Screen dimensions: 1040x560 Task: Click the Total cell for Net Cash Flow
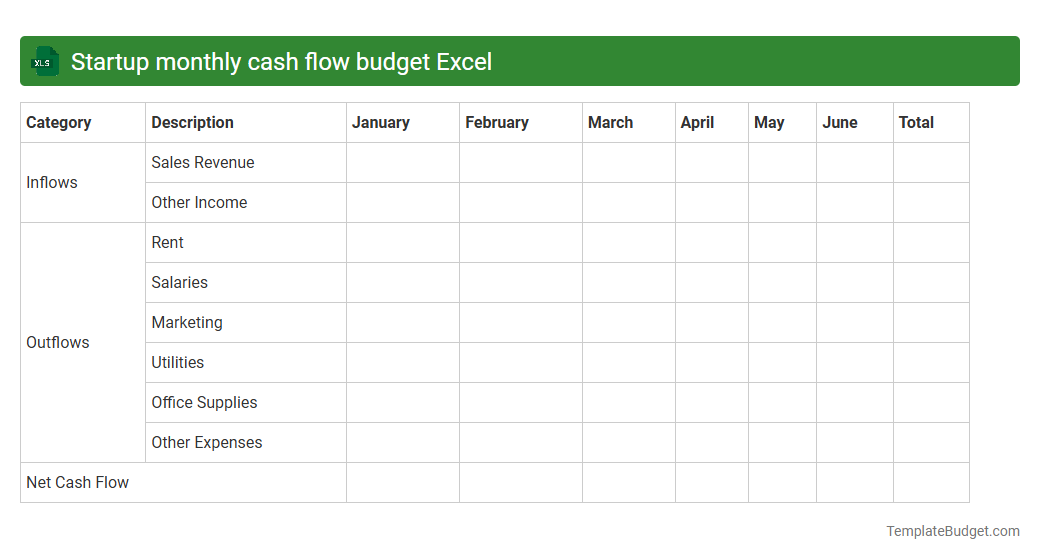(x=931, y=482)
